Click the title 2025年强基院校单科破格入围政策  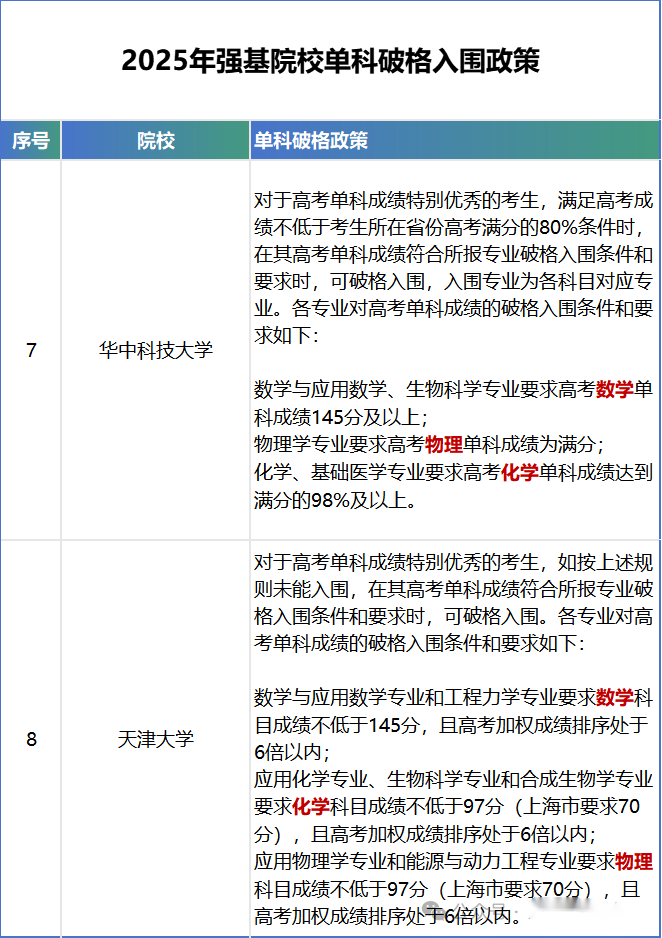click(330, 60)
